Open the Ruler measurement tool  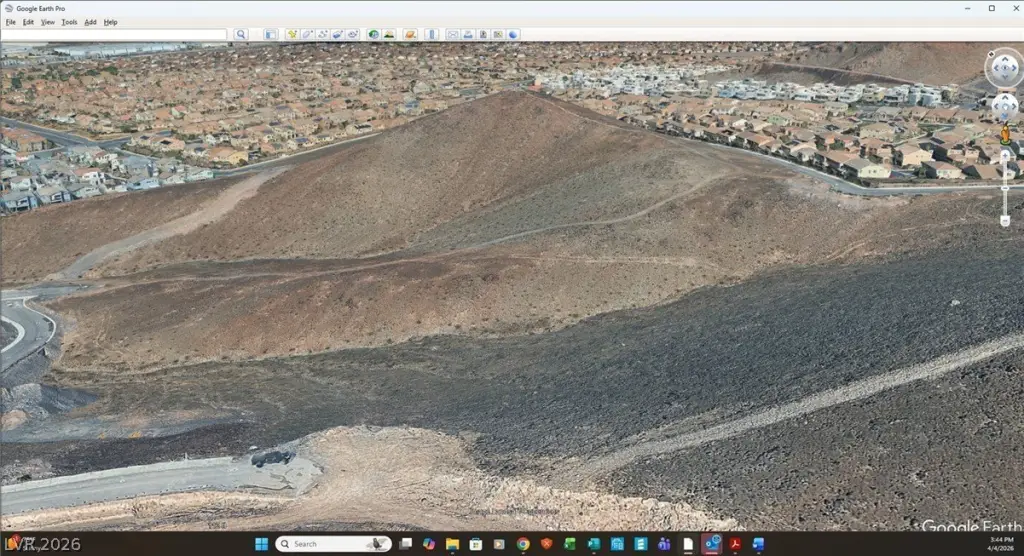pos(432,34)
